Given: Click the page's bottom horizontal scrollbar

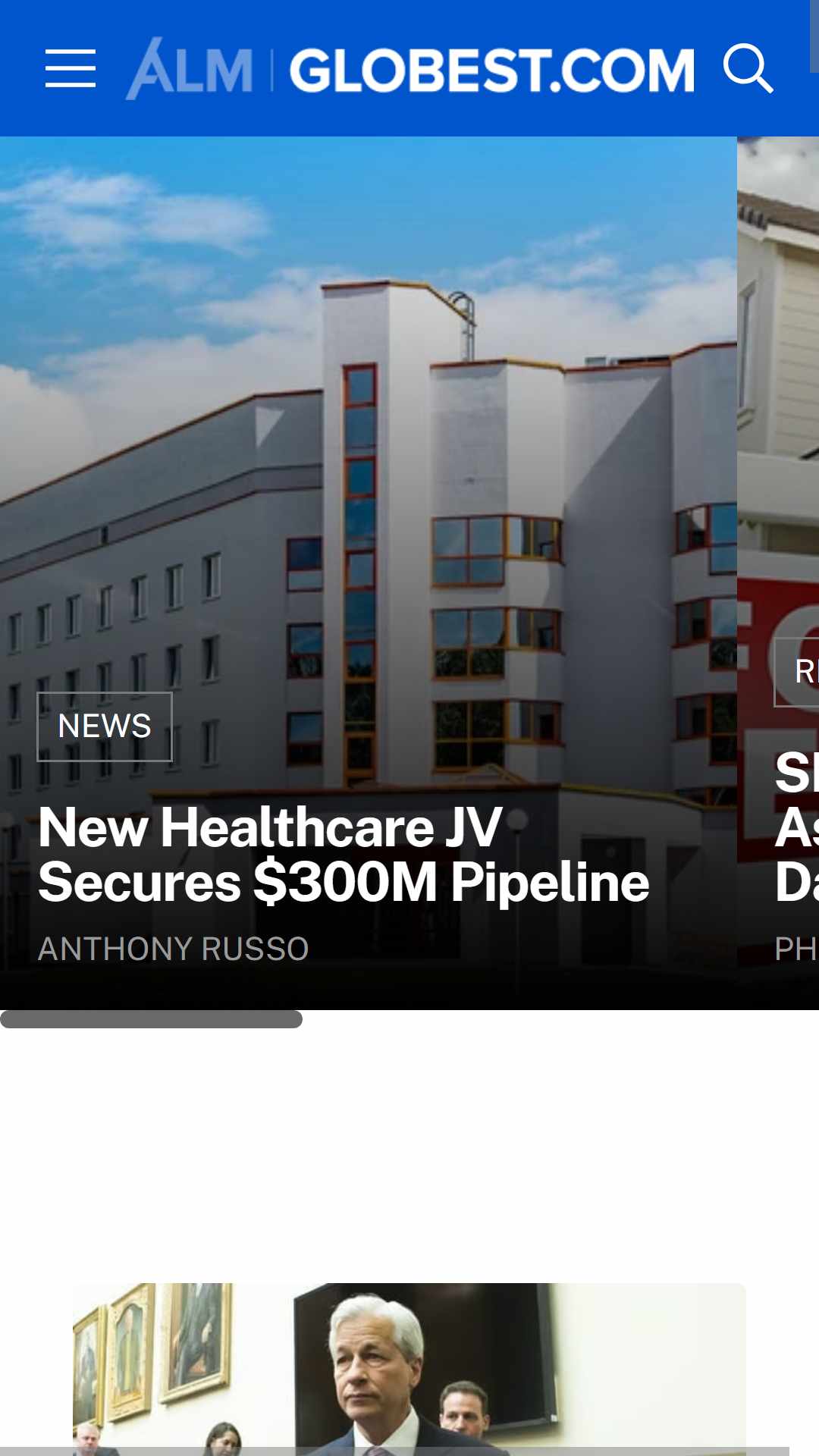Looking at the screenshot, I should (x=394, y=1451).
